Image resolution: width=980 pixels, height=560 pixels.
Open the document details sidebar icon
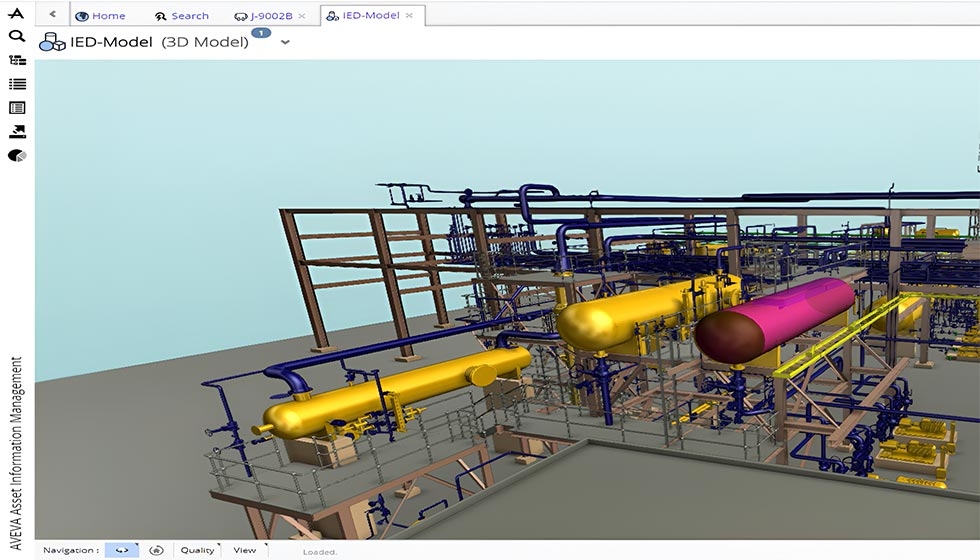point(16,108)
